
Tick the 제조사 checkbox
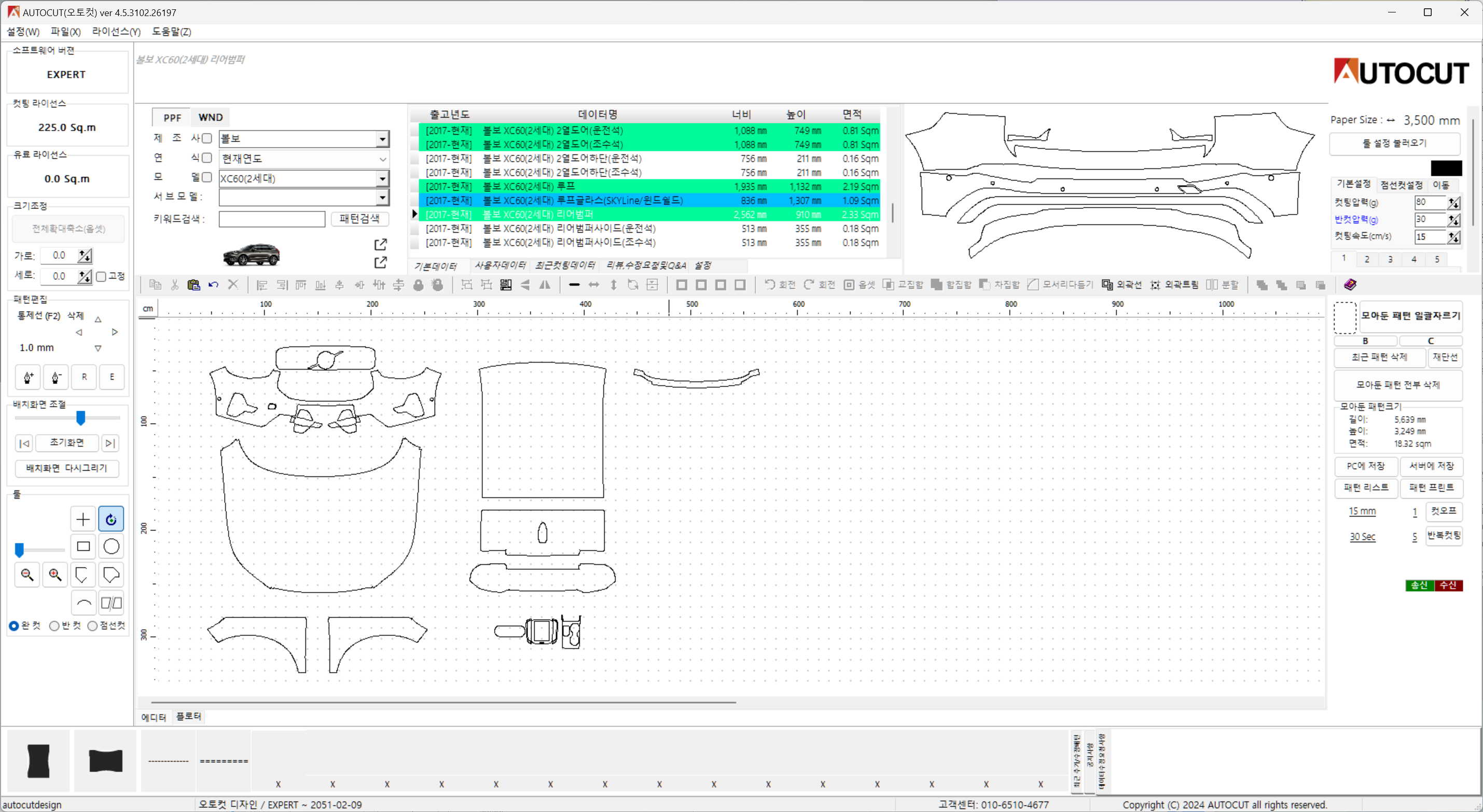206,138
